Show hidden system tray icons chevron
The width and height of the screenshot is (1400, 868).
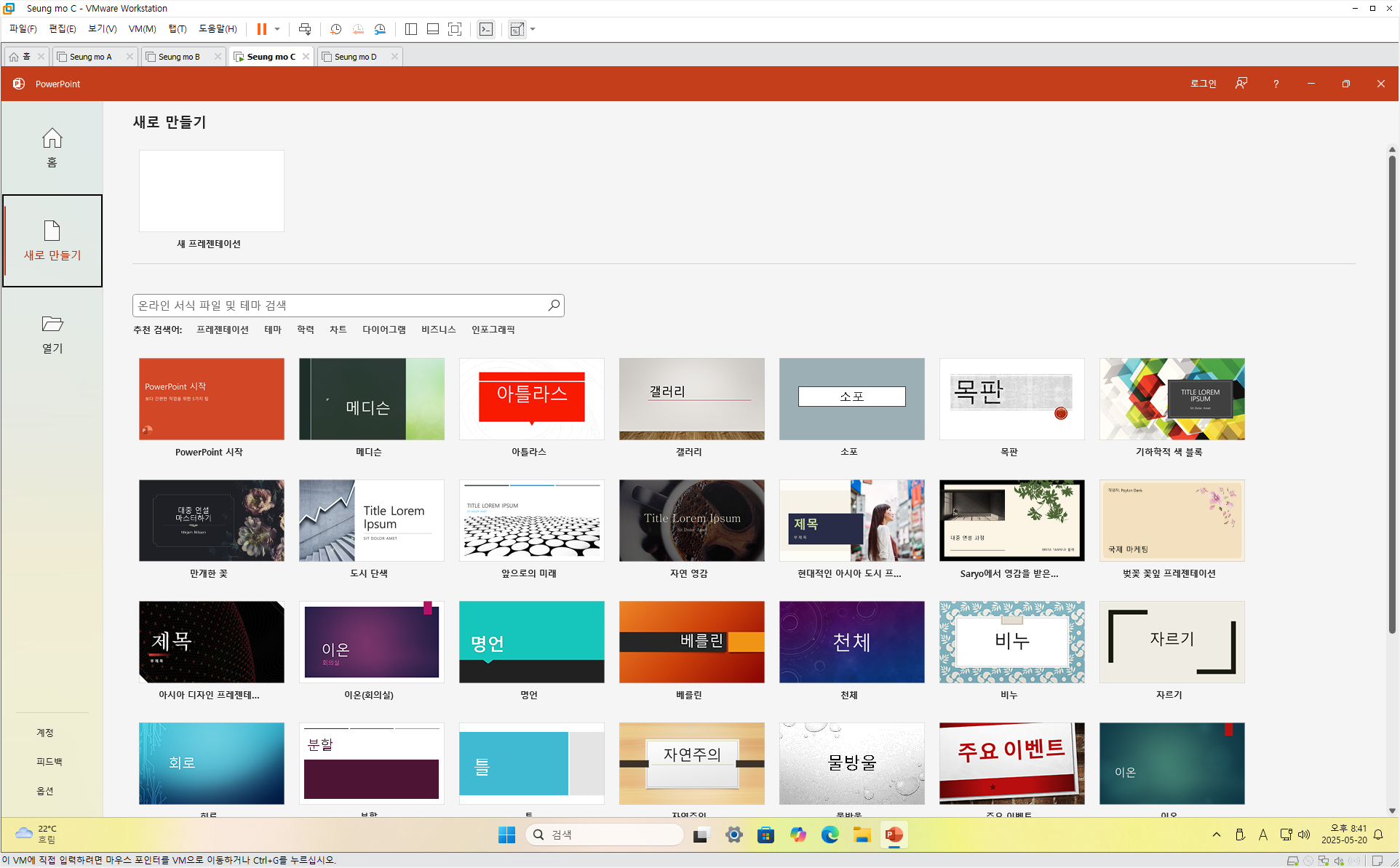coord(1216,835)
